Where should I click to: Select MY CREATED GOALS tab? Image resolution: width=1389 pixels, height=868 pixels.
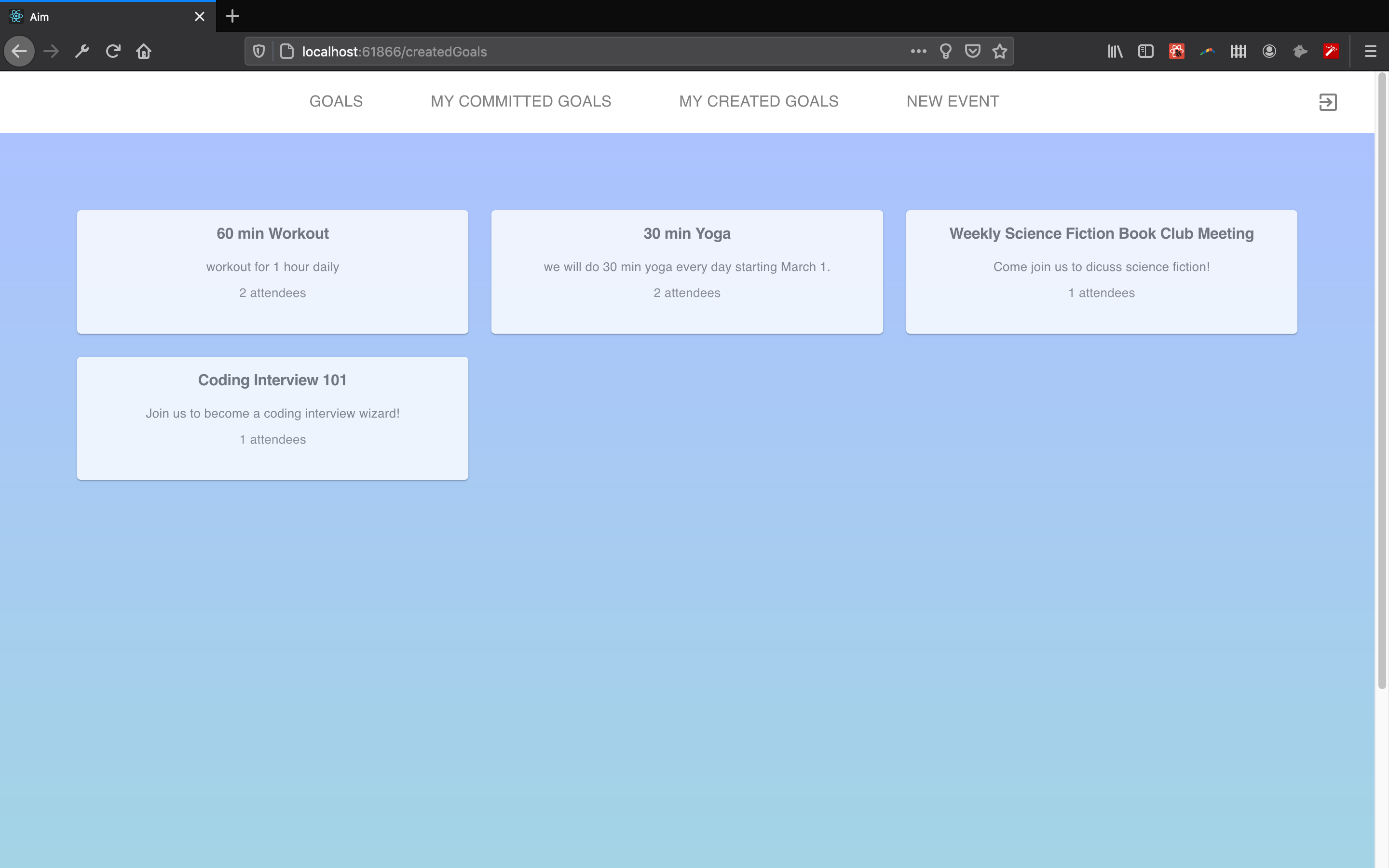pyautogui.click(x=758, y=102)
